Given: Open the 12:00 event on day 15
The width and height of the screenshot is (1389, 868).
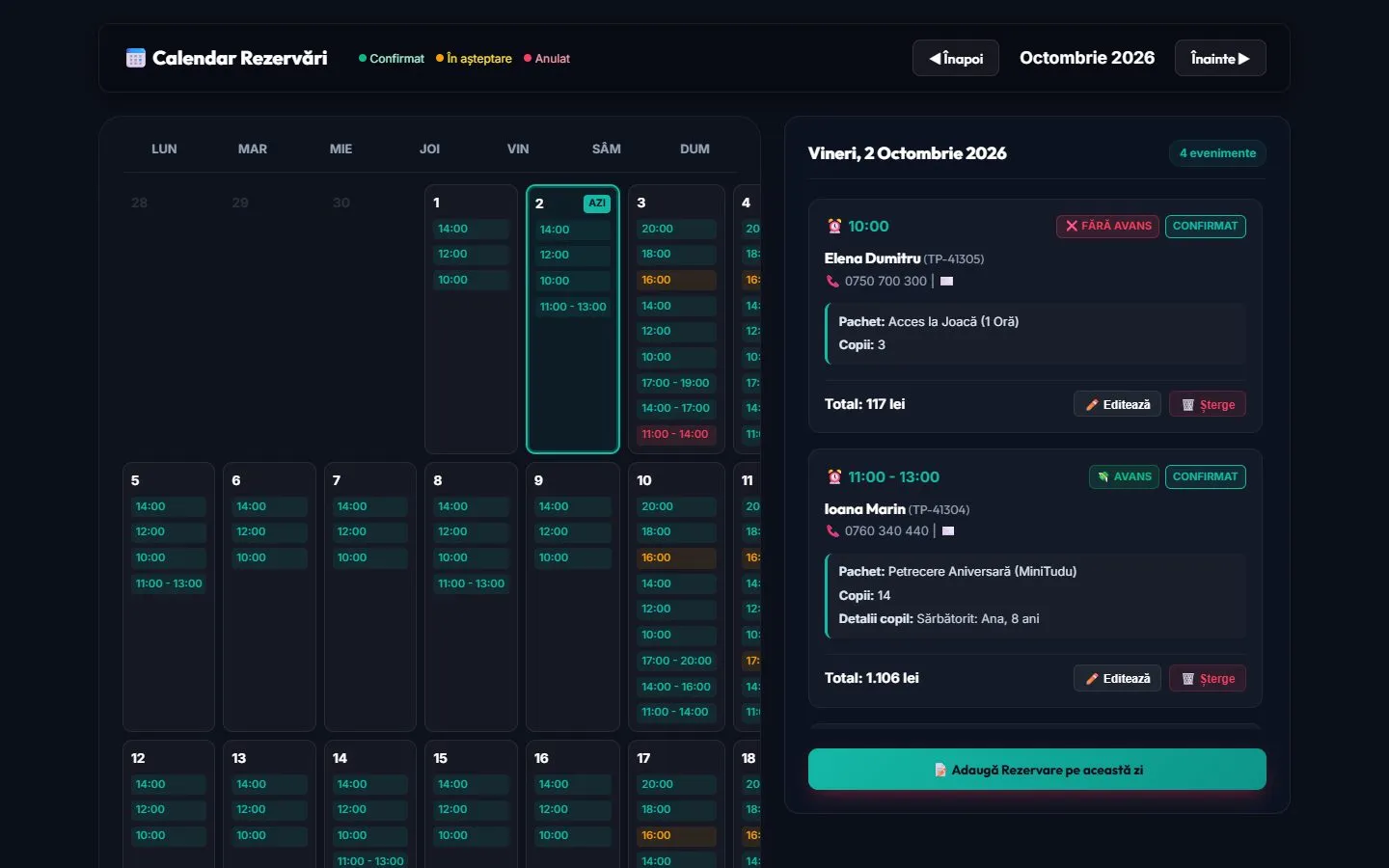Looking at the screenshot, I should [x=472, y=810].
